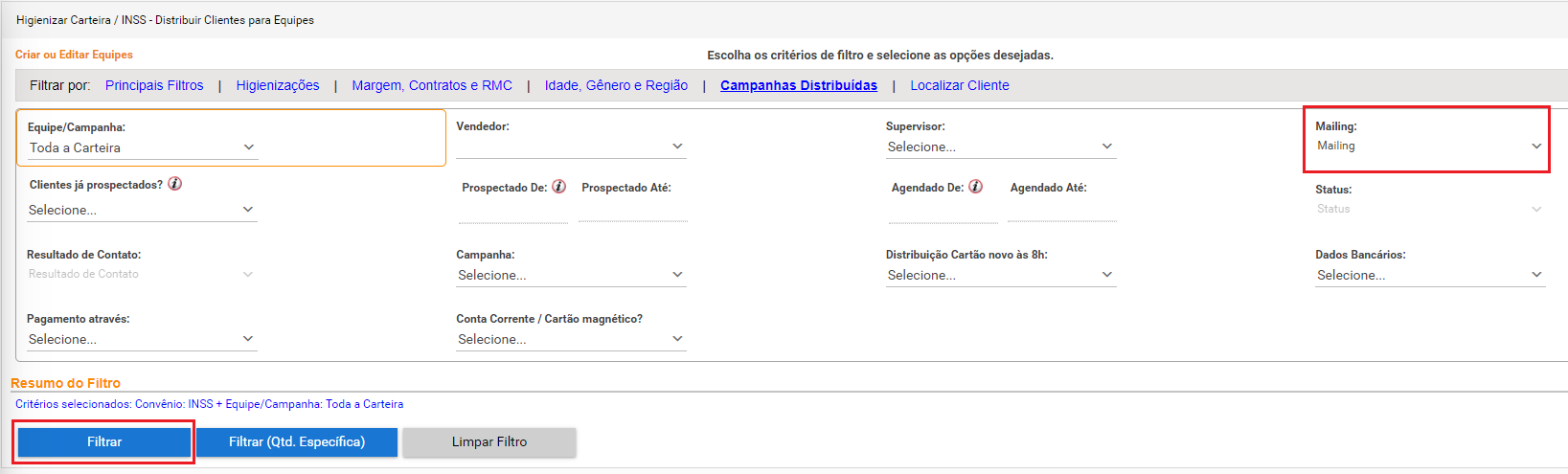Screen dimensions: 1568x474
Task: Select the Higienizações filter tab
Action: point(278,85)
